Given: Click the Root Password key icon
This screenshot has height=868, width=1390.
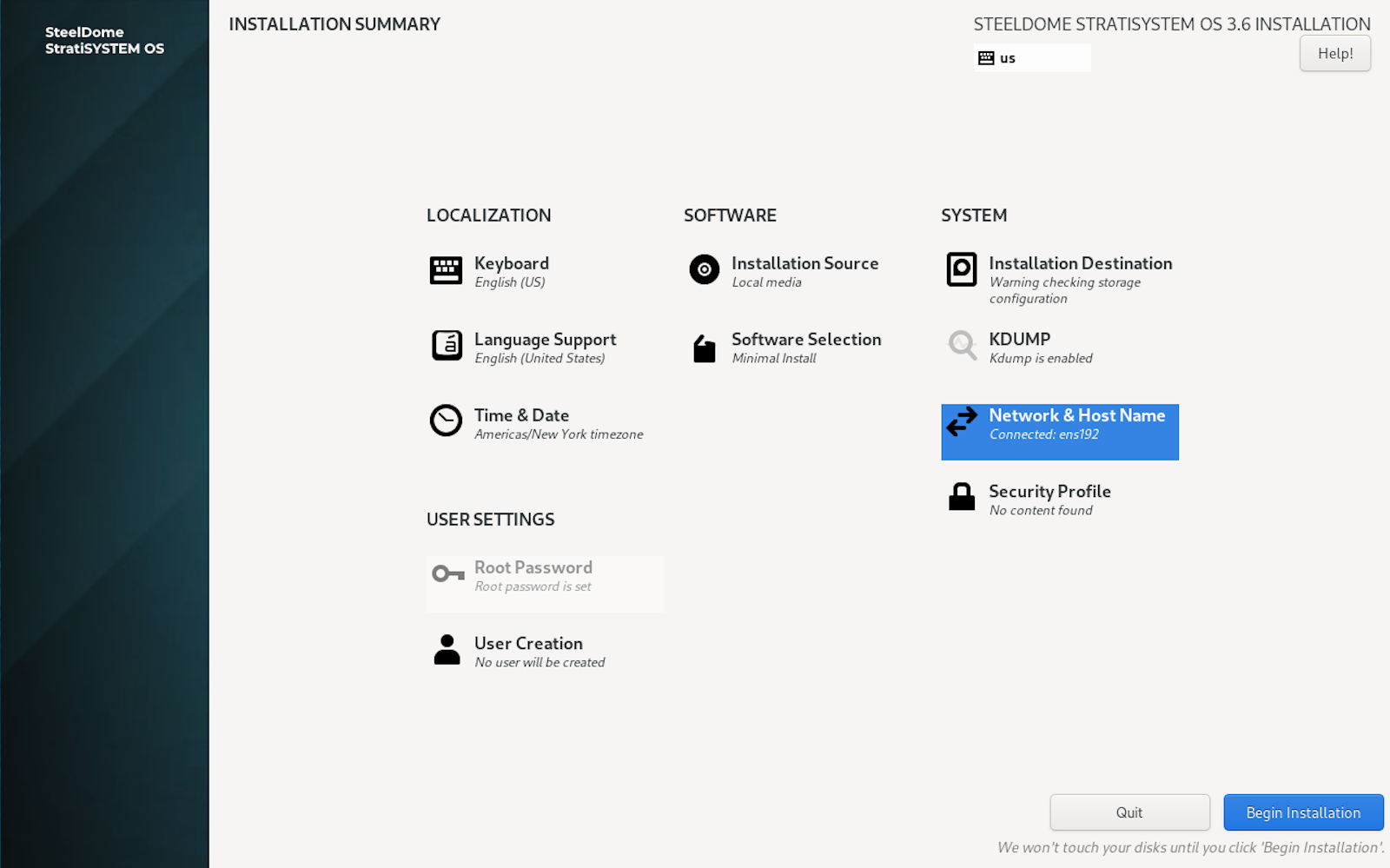Looking at the screenshot, I should tap(447, 573).
